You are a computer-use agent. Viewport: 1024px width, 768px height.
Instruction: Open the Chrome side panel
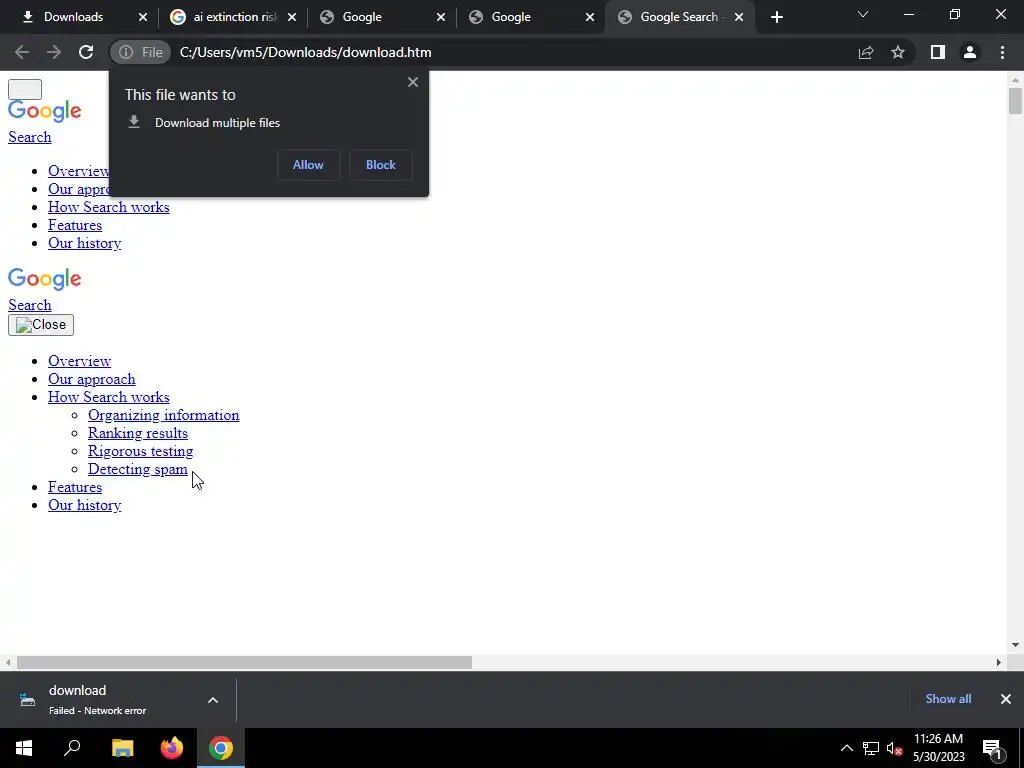click(938, 52)
